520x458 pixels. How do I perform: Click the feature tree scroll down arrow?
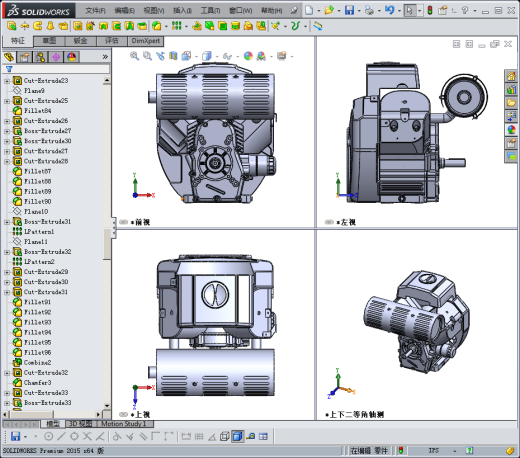(x=107, y=406)
